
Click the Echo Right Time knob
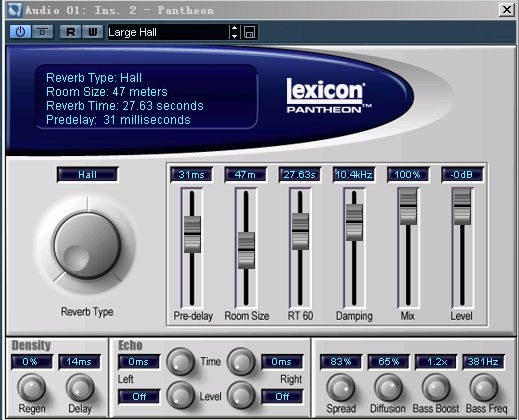(241, 362)
